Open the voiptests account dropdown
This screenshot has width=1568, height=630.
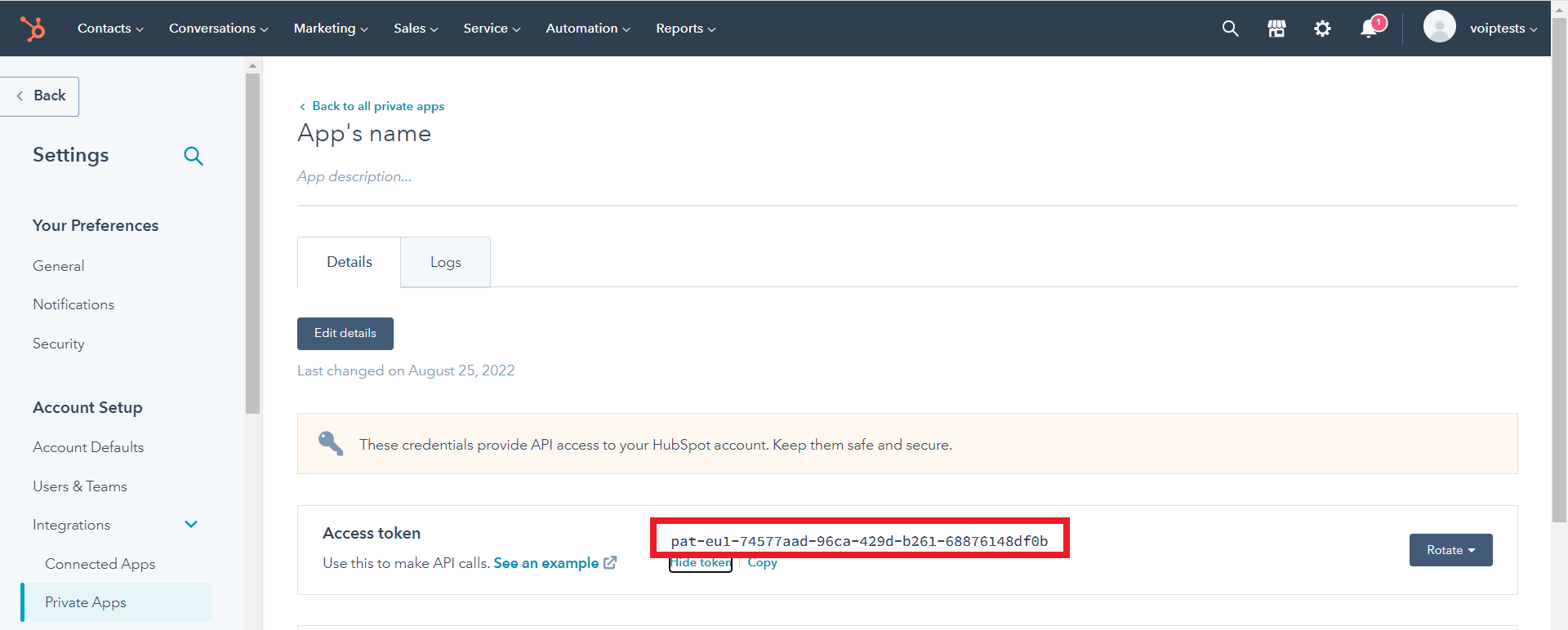(x=1503, y=29)
